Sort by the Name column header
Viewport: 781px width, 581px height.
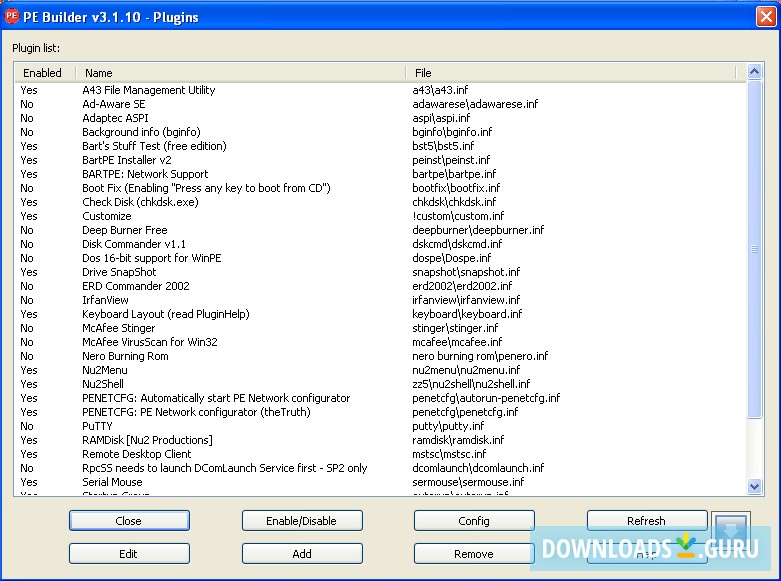click(x=241, y=73)
